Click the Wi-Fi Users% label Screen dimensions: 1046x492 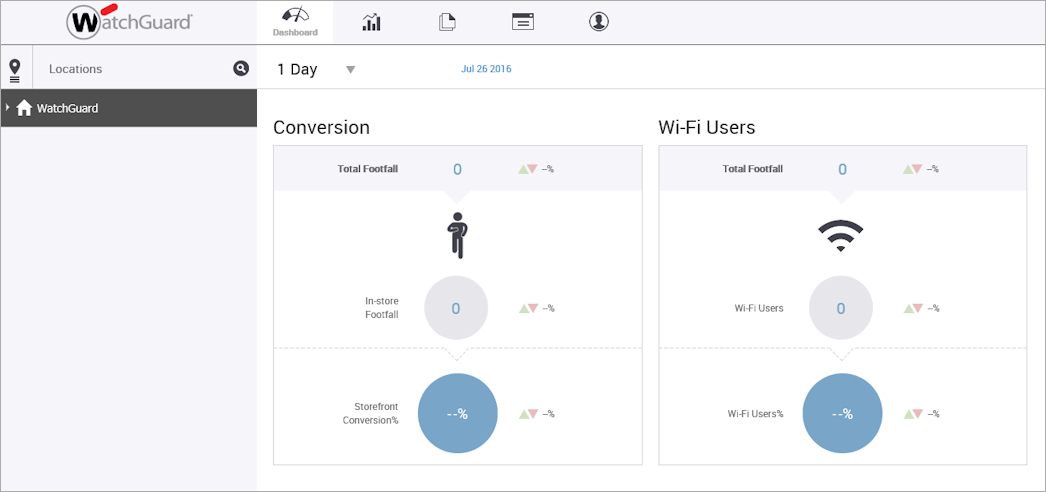point(755,413)
